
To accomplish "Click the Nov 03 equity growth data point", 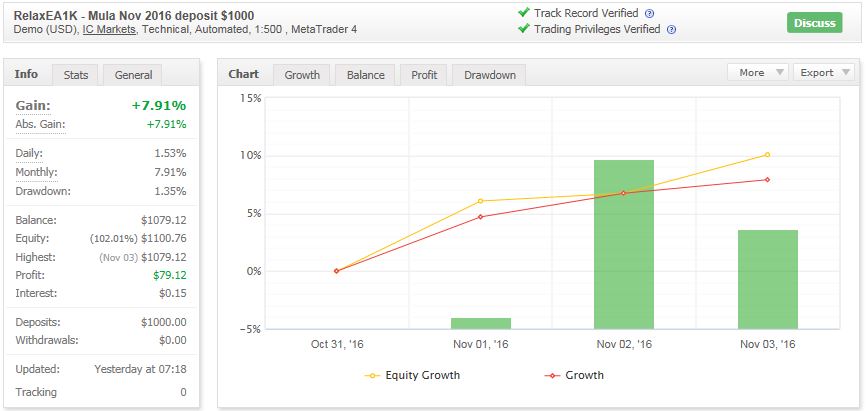I will (x=768, y=155).
